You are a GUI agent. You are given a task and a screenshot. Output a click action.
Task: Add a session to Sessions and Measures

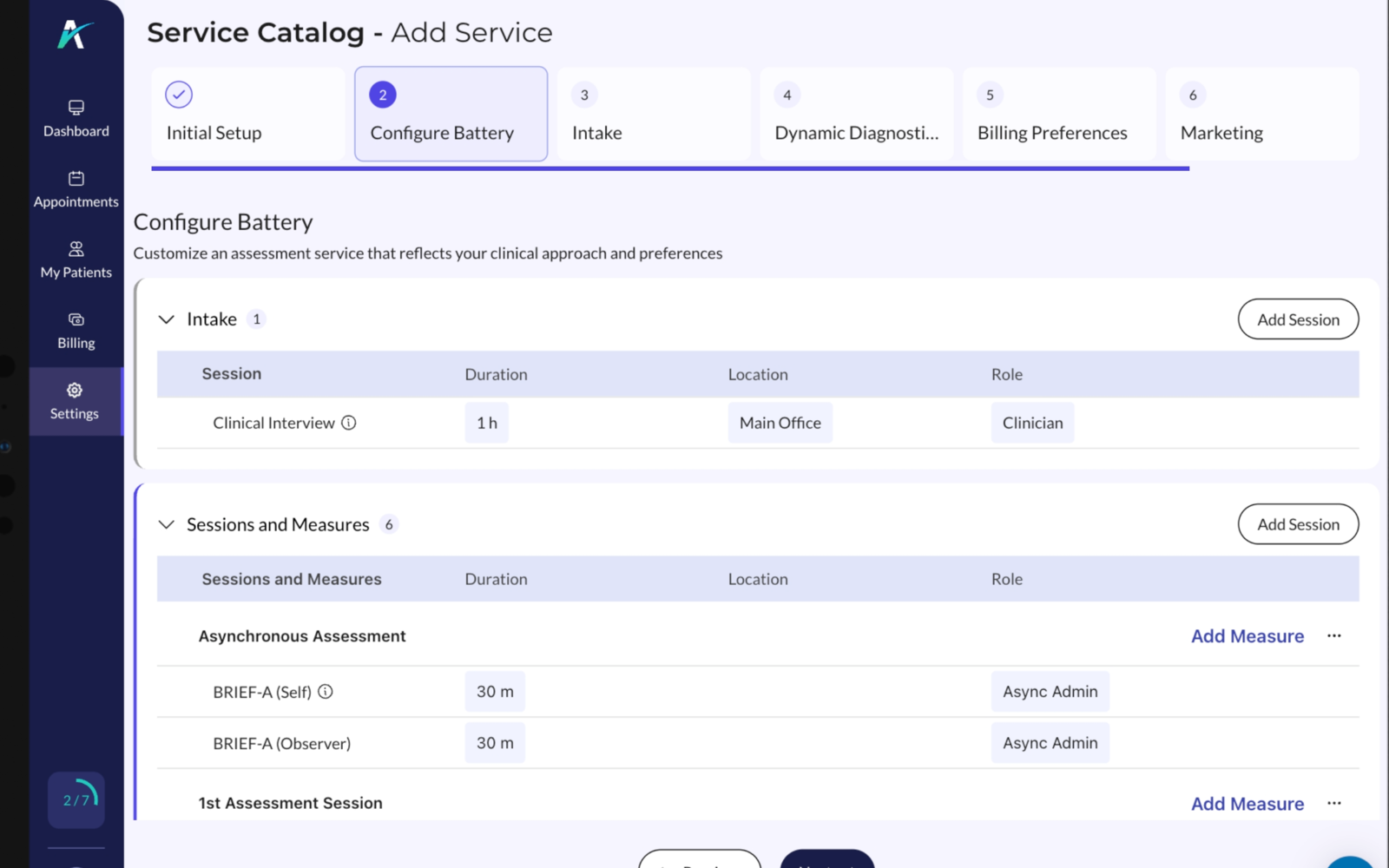click(1298, 524)
